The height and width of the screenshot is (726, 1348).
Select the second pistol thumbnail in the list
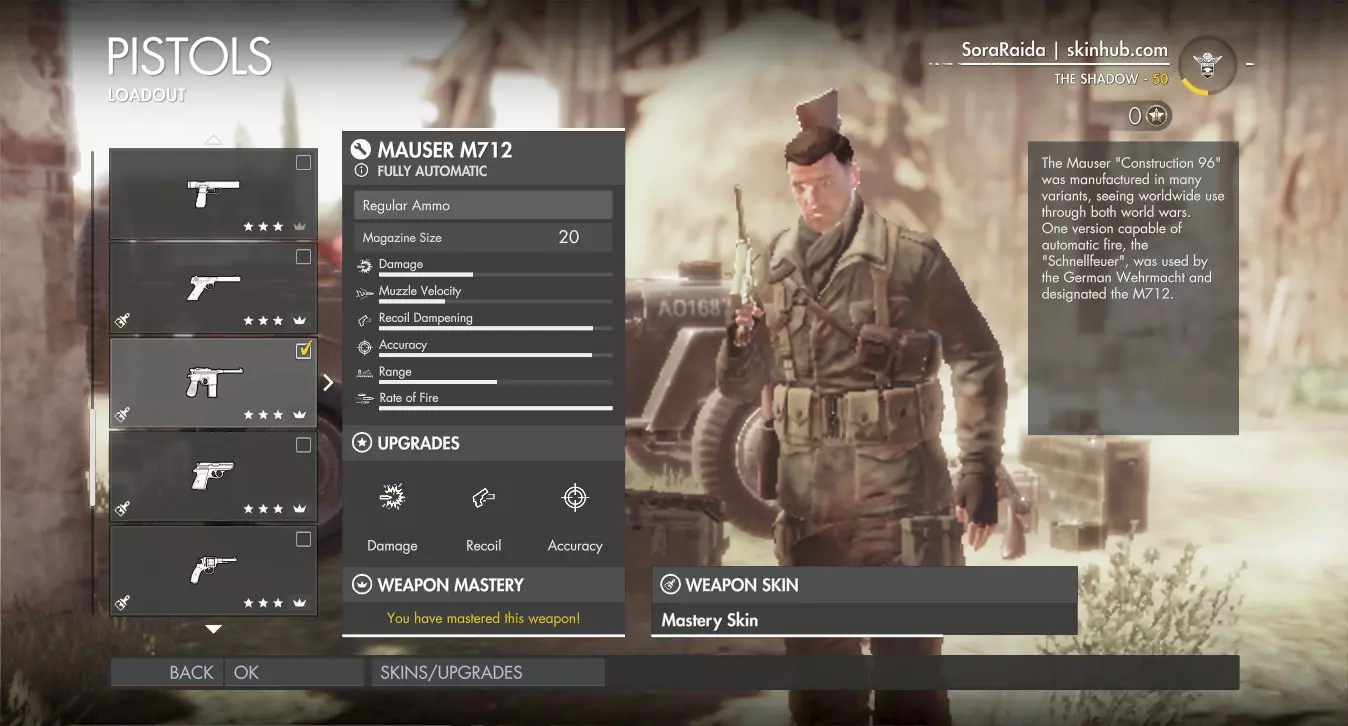213,288
